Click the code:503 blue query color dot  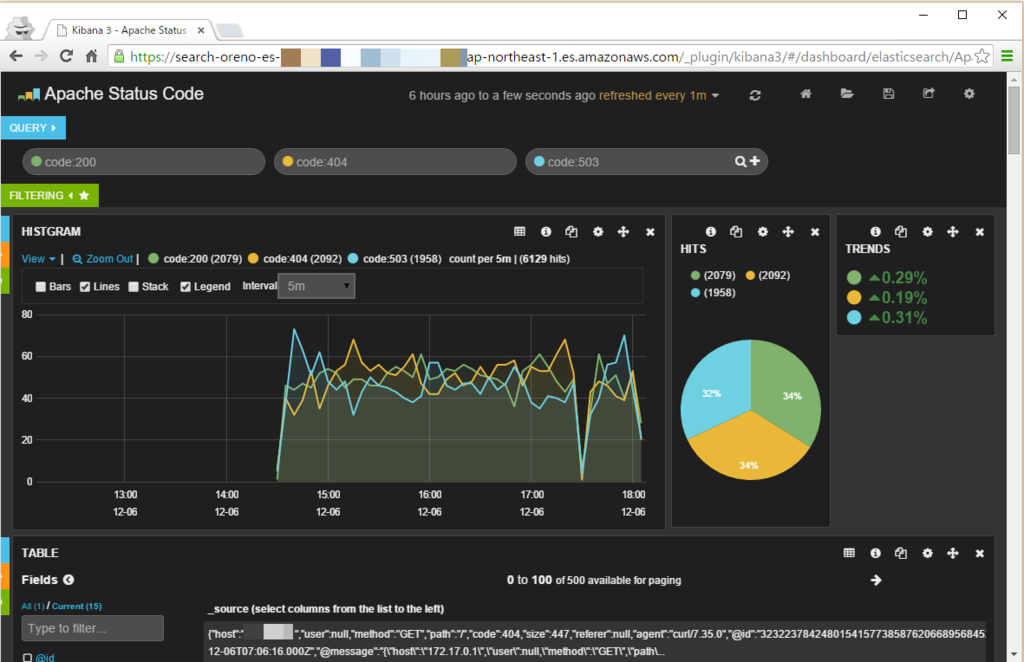click(x=539, y=161)
